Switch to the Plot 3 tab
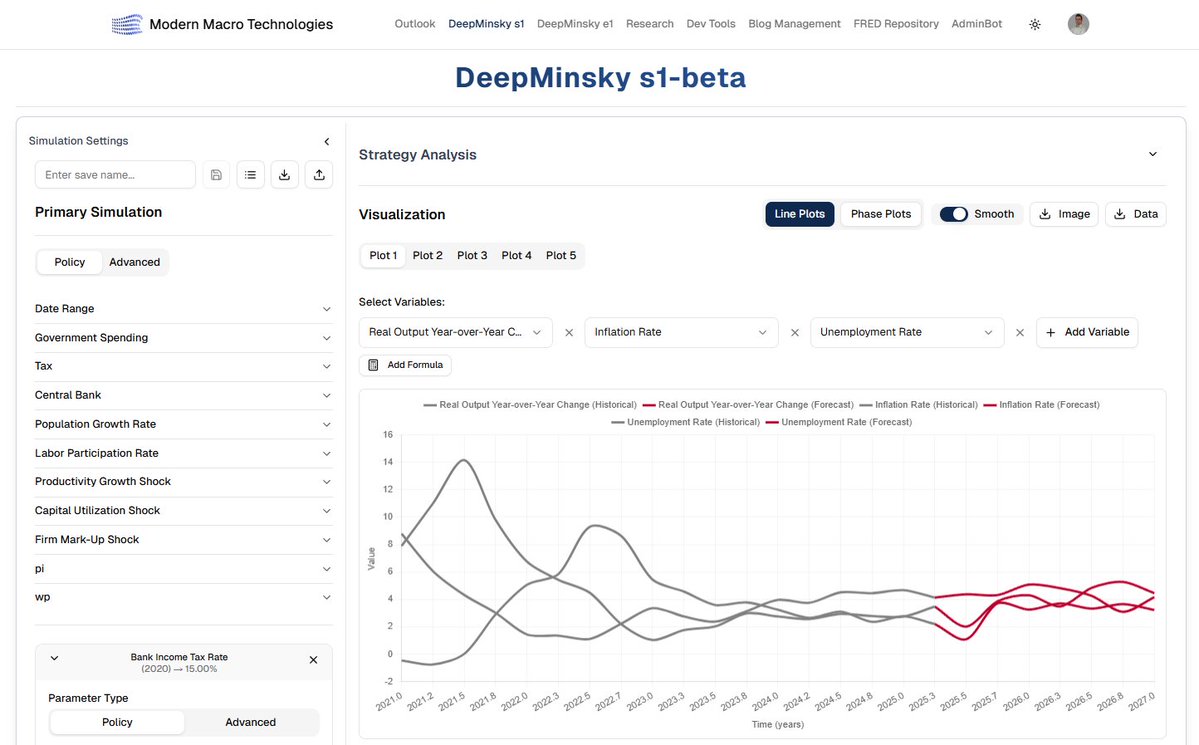This screenshot has height=745, width=1199. (x=472, y=255)
